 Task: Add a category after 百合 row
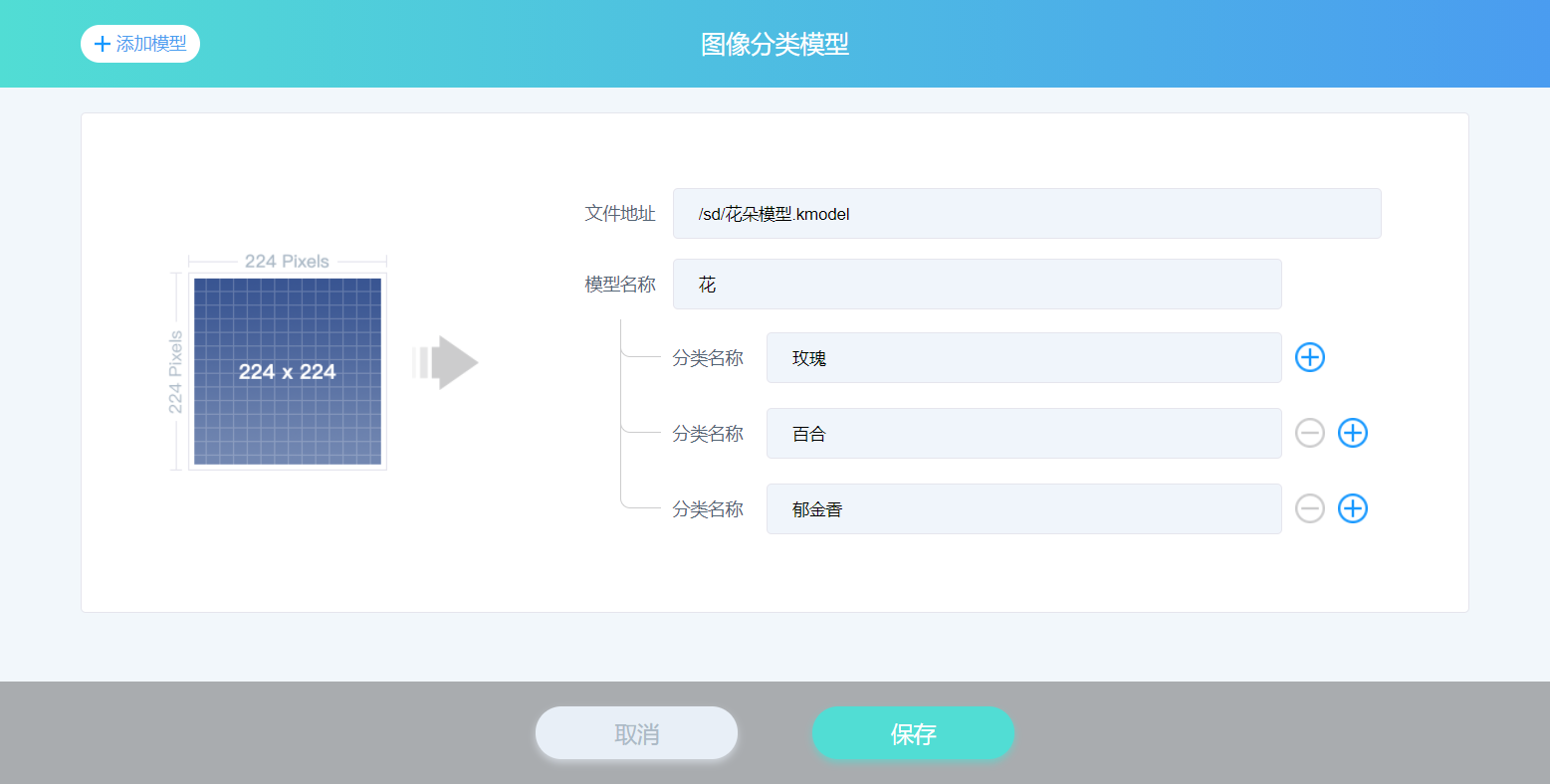[x=1352, y=433]
